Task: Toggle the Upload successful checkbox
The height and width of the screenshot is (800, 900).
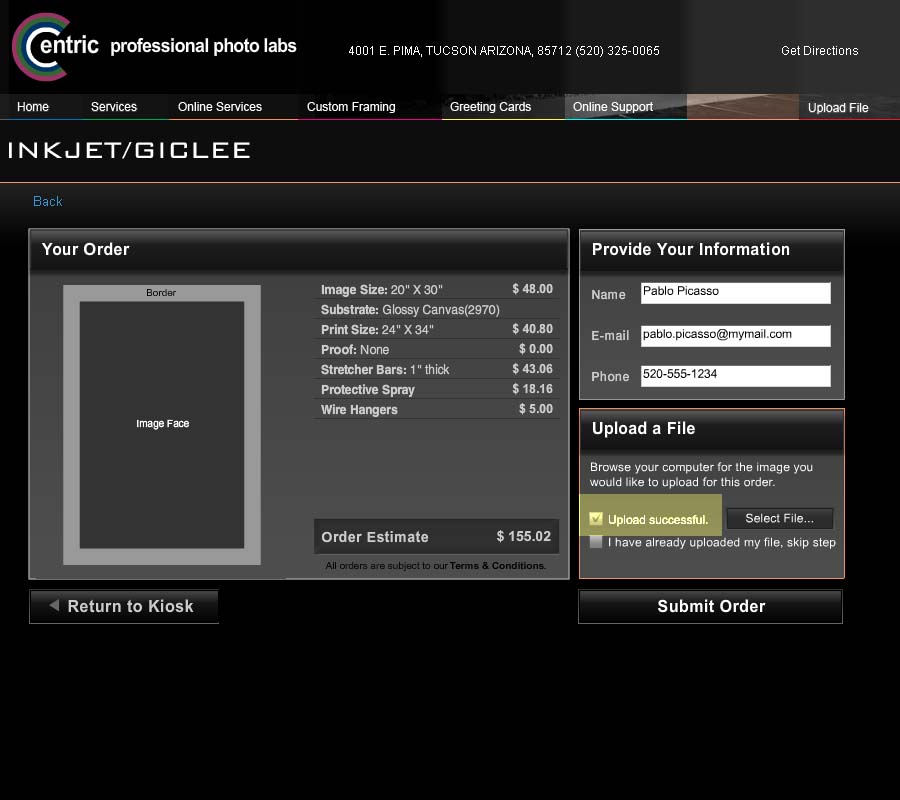Action: click(596, 519)
